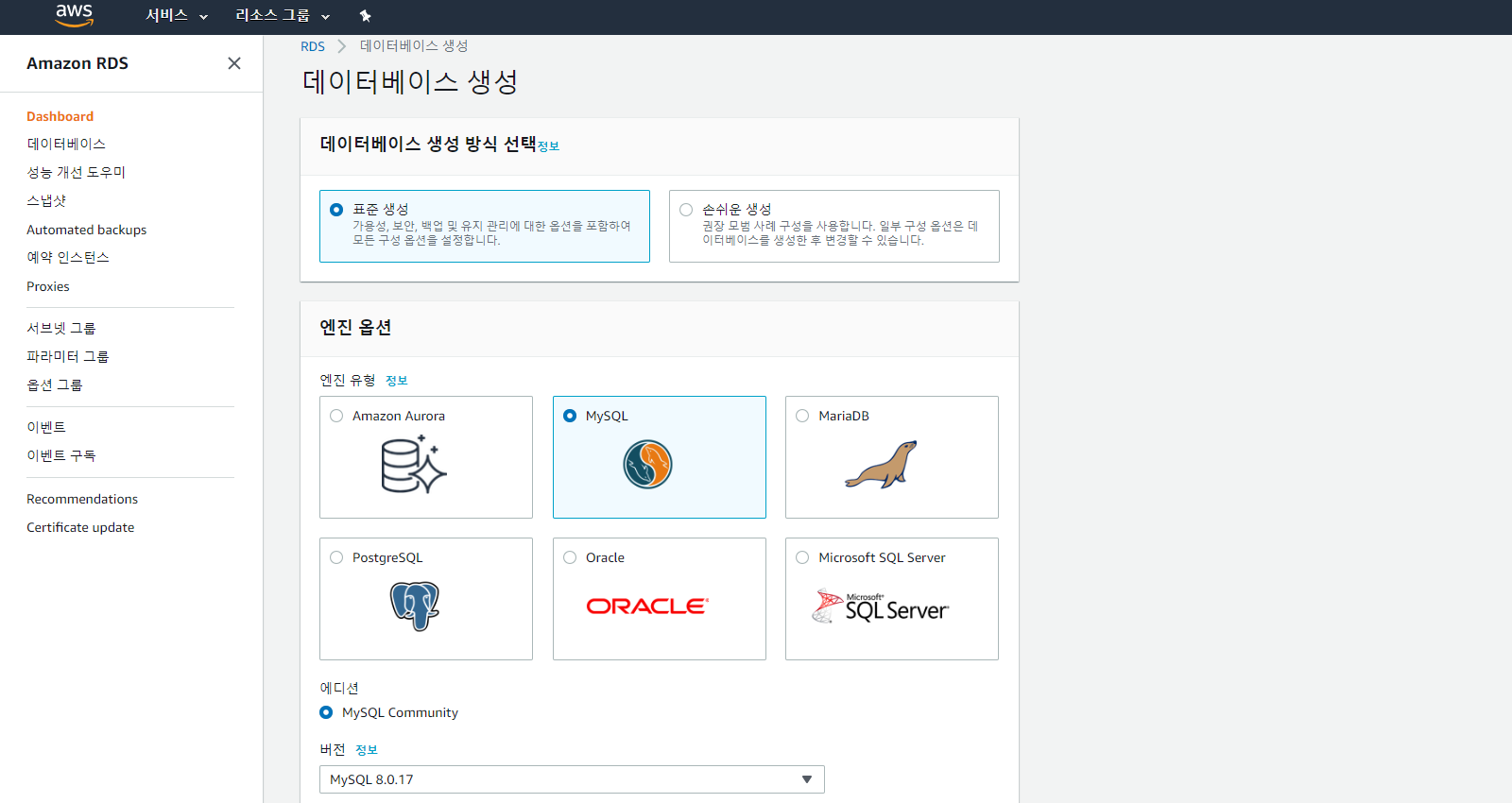Expand the MySQL 8.0.17 version dropdown
The image size is (1512, 803).
(572, 779)
